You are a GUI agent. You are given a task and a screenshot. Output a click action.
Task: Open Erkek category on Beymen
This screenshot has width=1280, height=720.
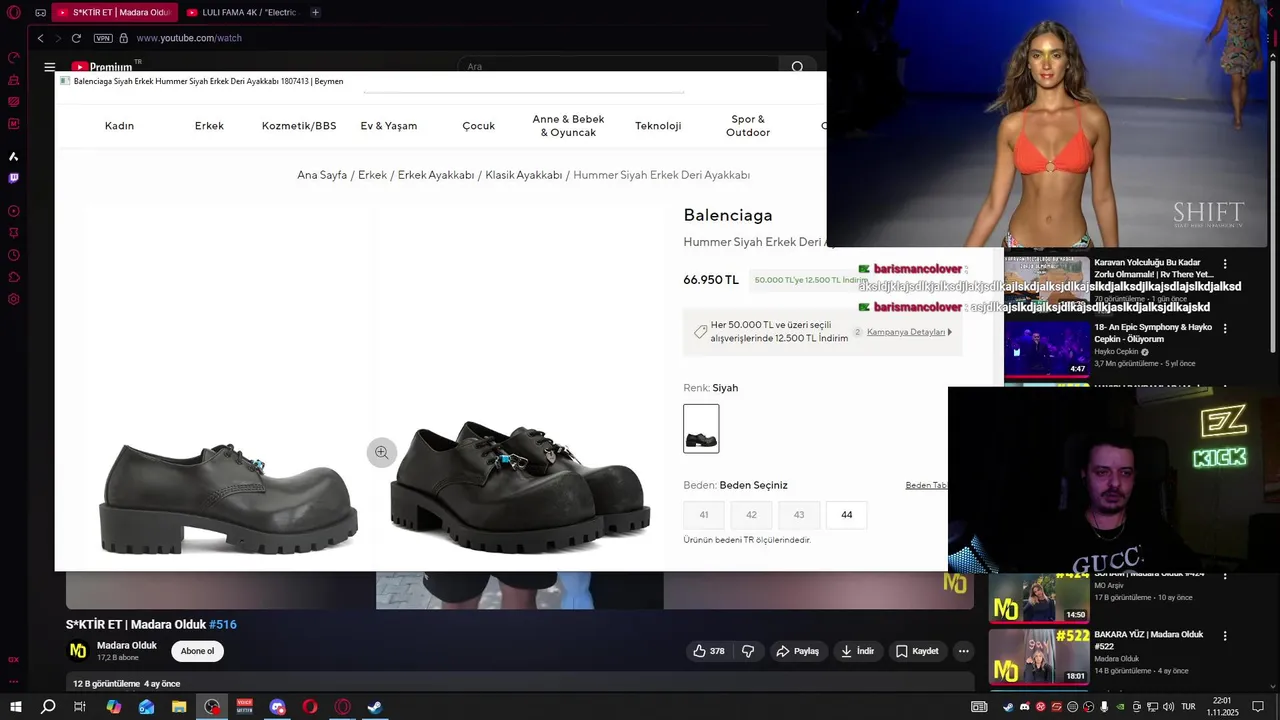tap(209, 126)
